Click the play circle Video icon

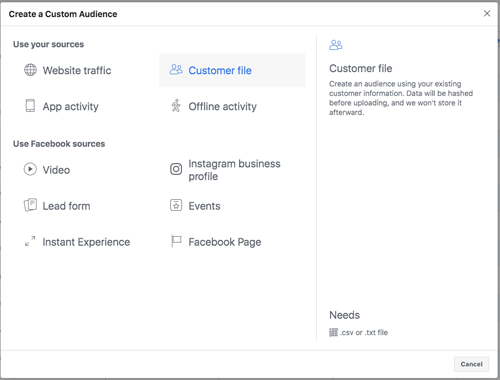pyautogui.click(x=30, y=169)
